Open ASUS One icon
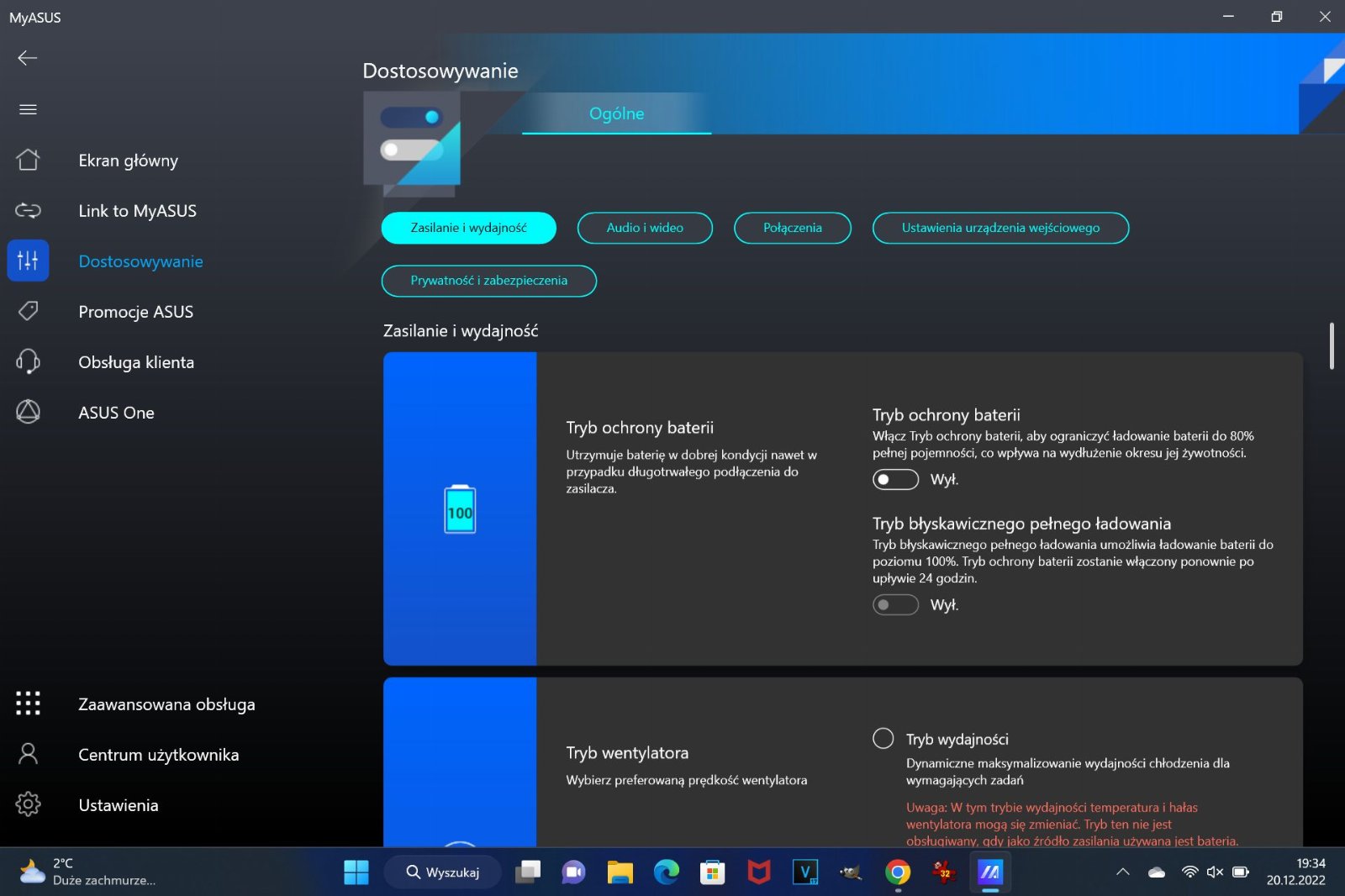Image resolution: width=1345 pixels, height=896 pixels. coord(28,412)
